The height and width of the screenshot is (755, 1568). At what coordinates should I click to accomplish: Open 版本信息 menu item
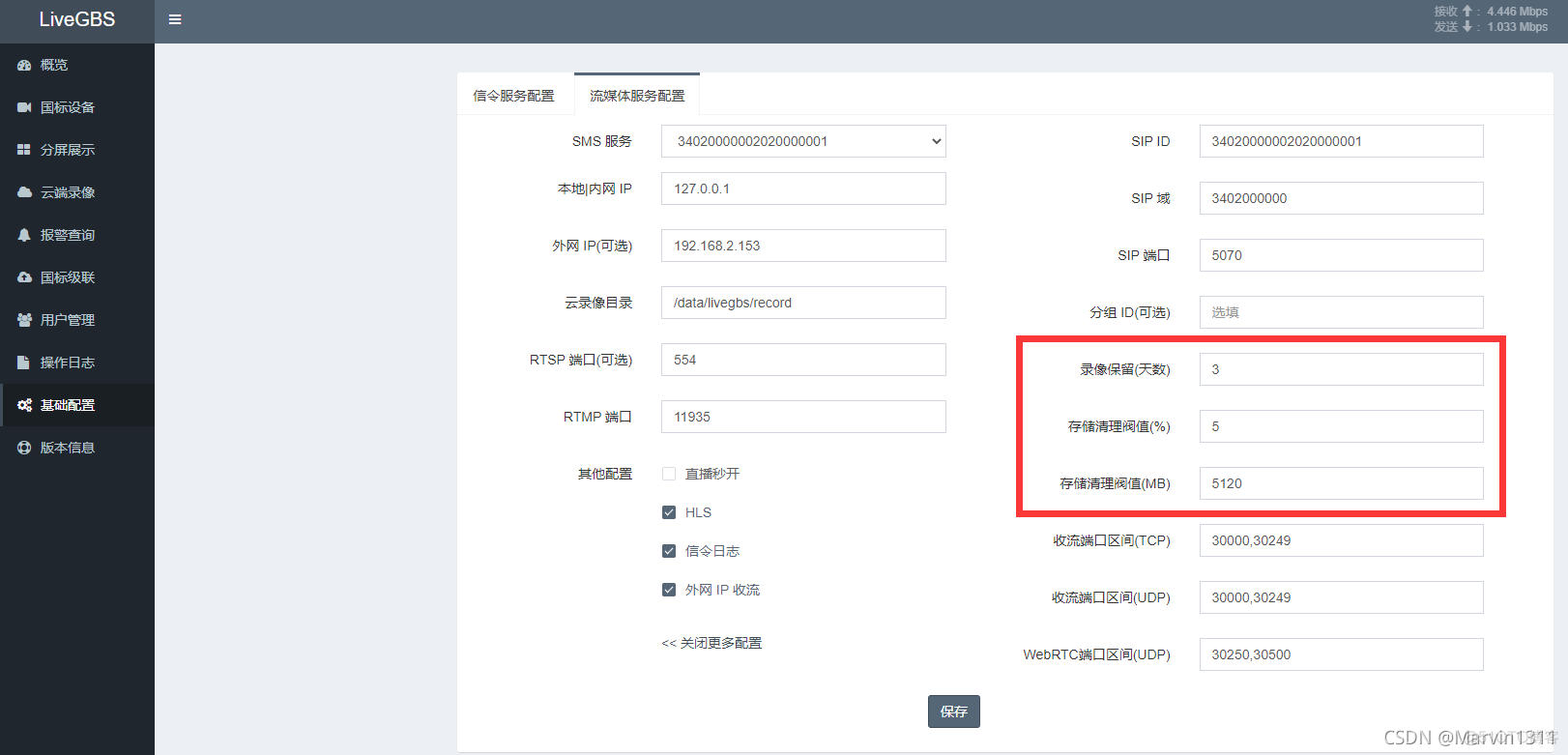click(77, 448)
